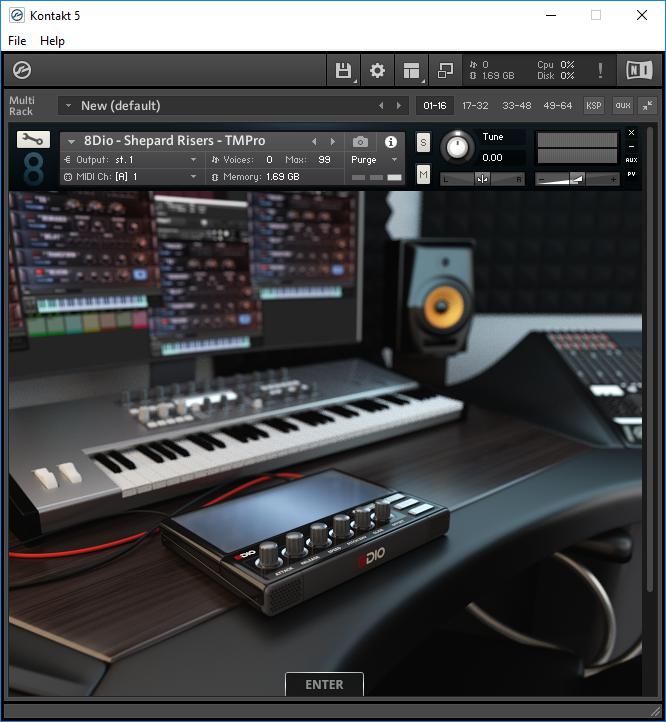666x722 pixels.
Task: Click the 8Dio library logo icon
Action: [x=33, y=169]
